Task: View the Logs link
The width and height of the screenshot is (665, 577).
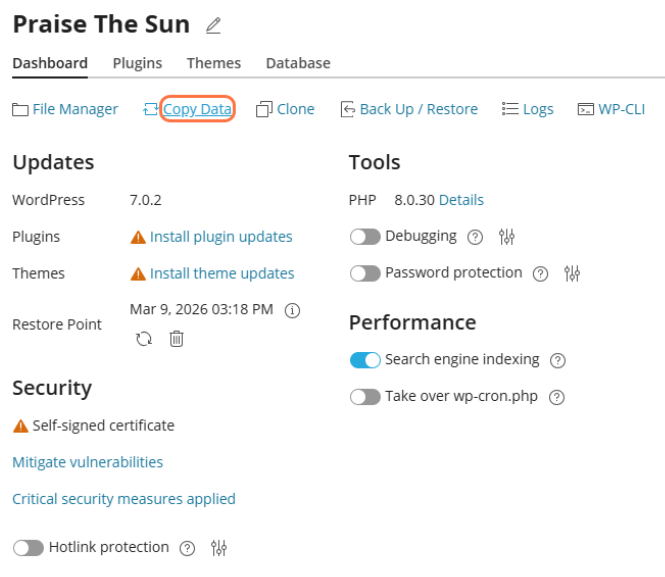Action: [x=538, y=109]
